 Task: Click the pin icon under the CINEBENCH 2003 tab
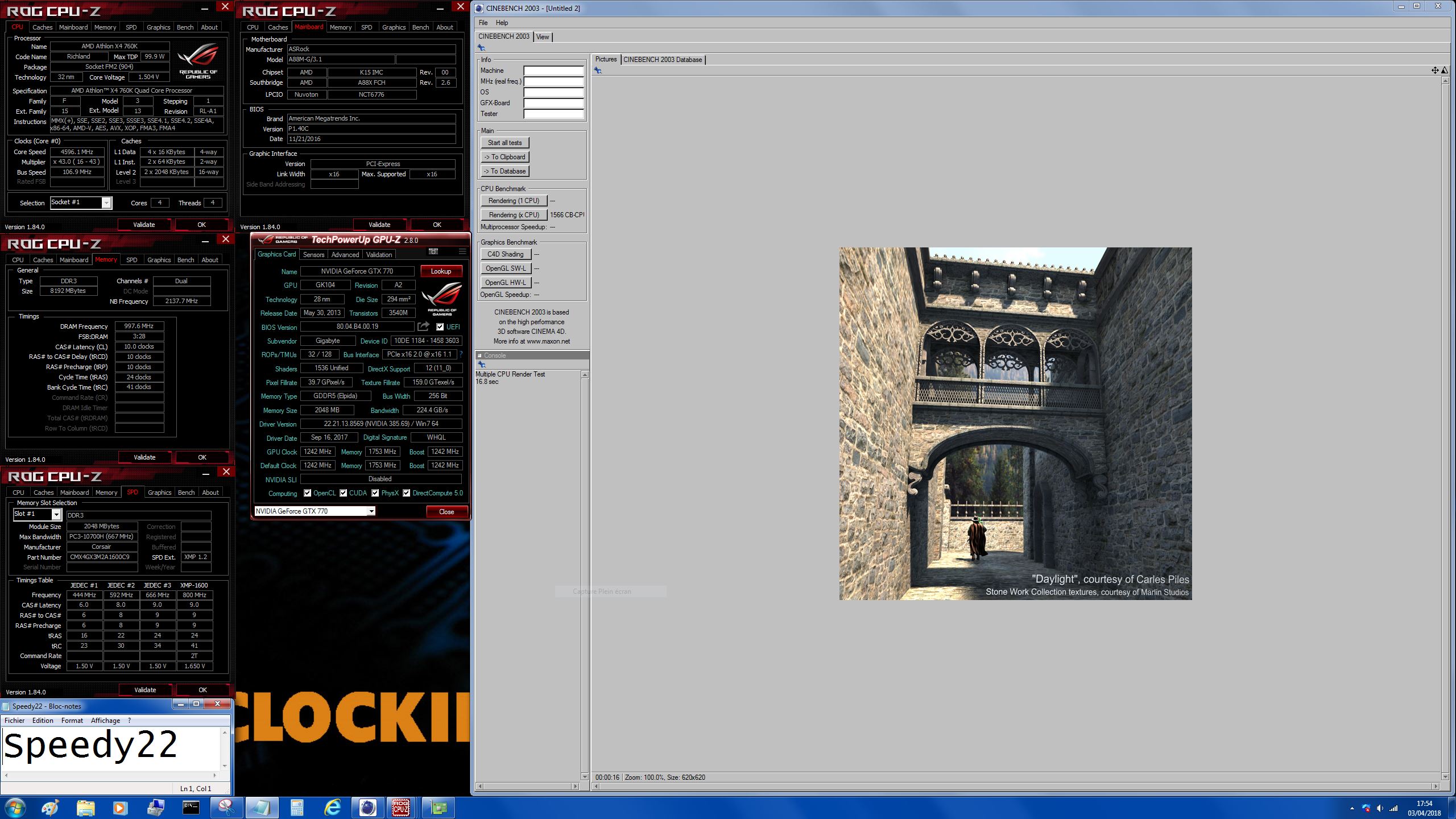(481, 48)
